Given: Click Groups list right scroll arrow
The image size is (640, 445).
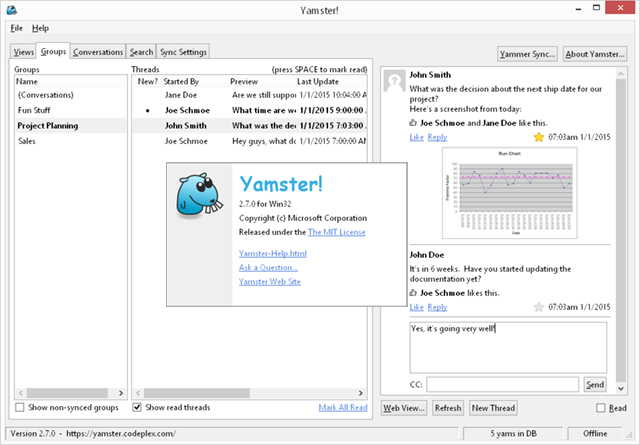Looking at the screenshot, I should click(x=121, y=393).
